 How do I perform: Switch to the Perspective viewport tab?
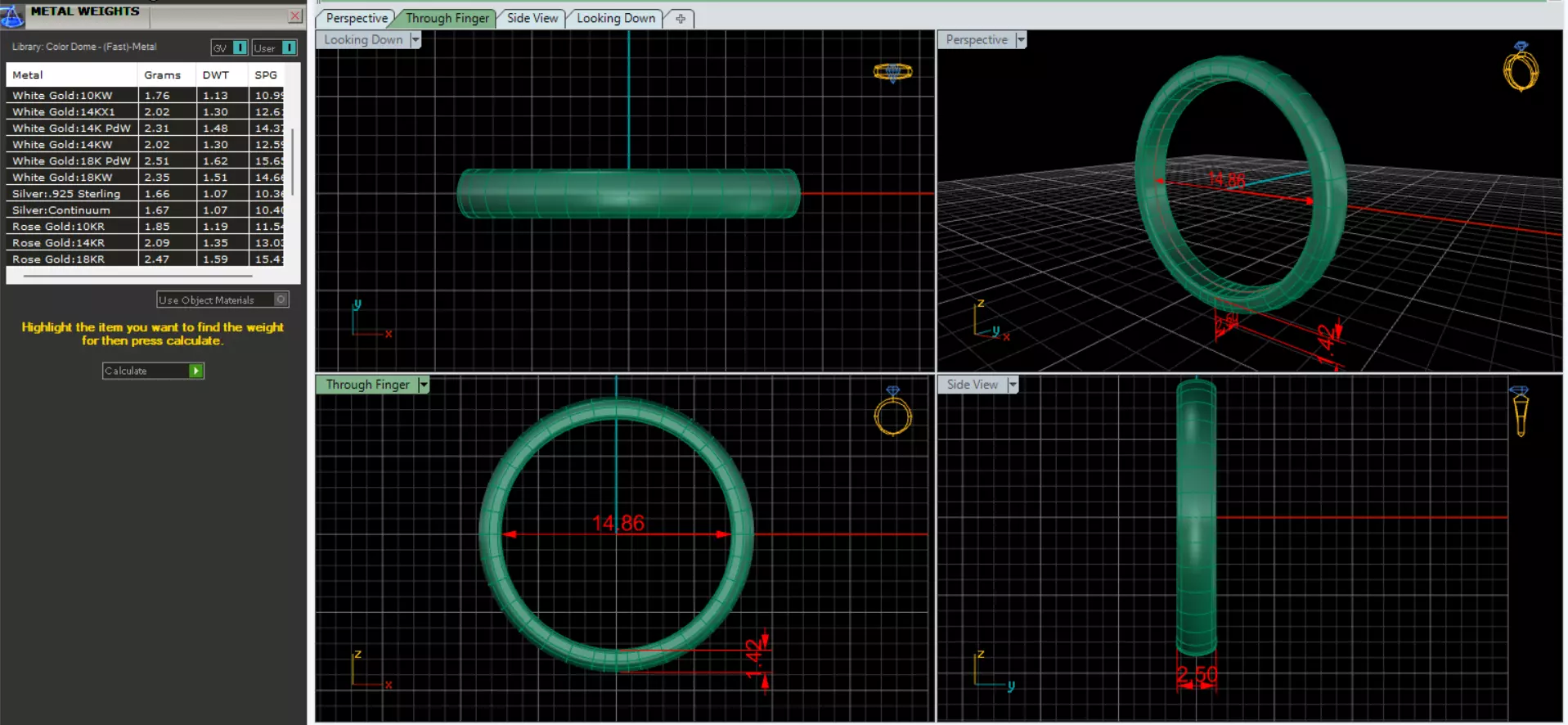pyautogui.click(x=357, y=18)
